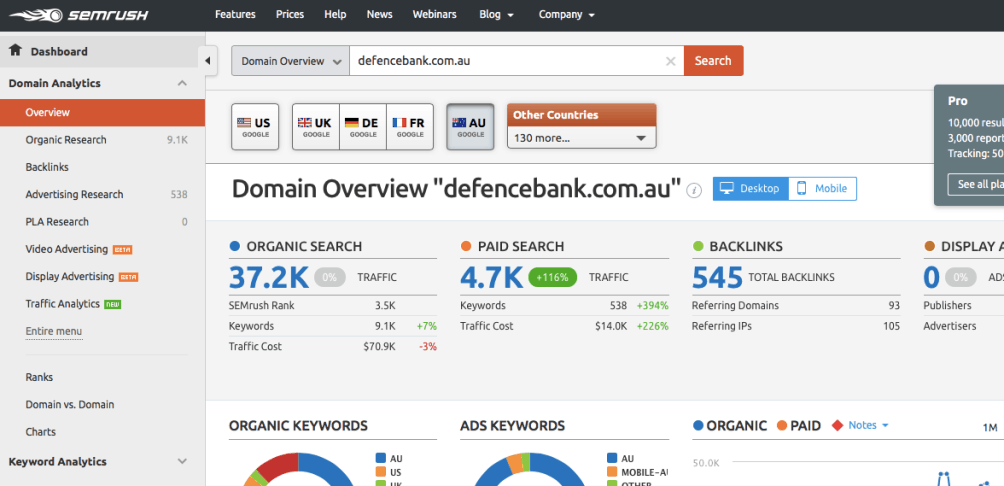The image size is (1004, 486).
Task: Open the Webinars menu item
Action: coord(435,14)
